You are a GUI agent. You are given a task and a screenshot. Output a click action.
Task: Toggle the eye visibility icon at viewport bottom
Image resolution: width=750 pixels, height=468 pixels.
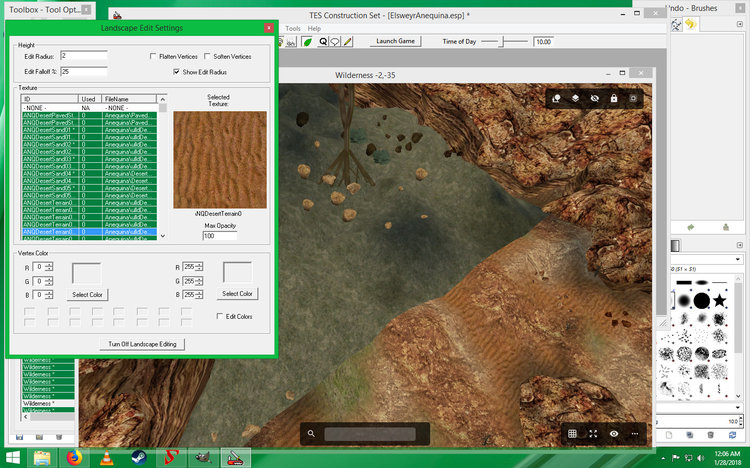(614, 434)
